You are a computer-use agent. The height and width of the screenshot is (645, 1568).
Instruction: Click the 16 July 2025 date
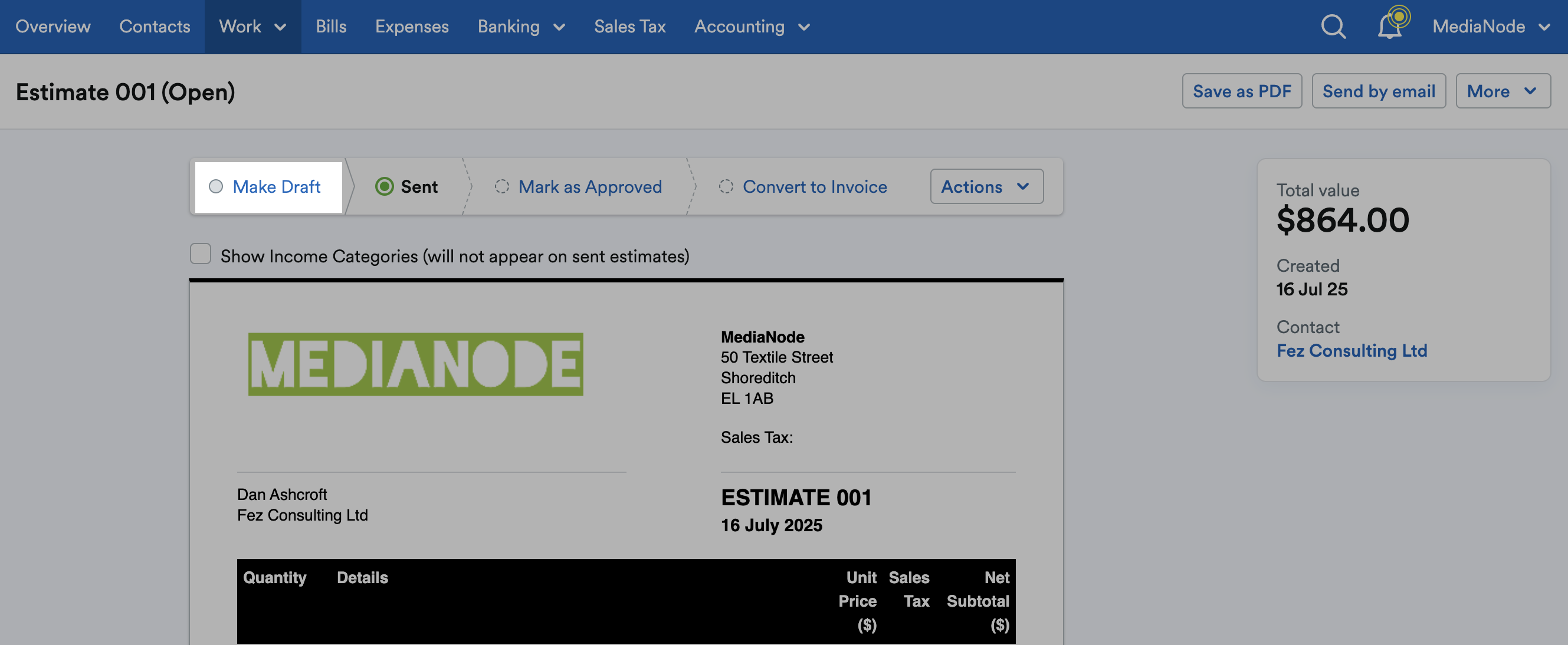click(771, 525)
